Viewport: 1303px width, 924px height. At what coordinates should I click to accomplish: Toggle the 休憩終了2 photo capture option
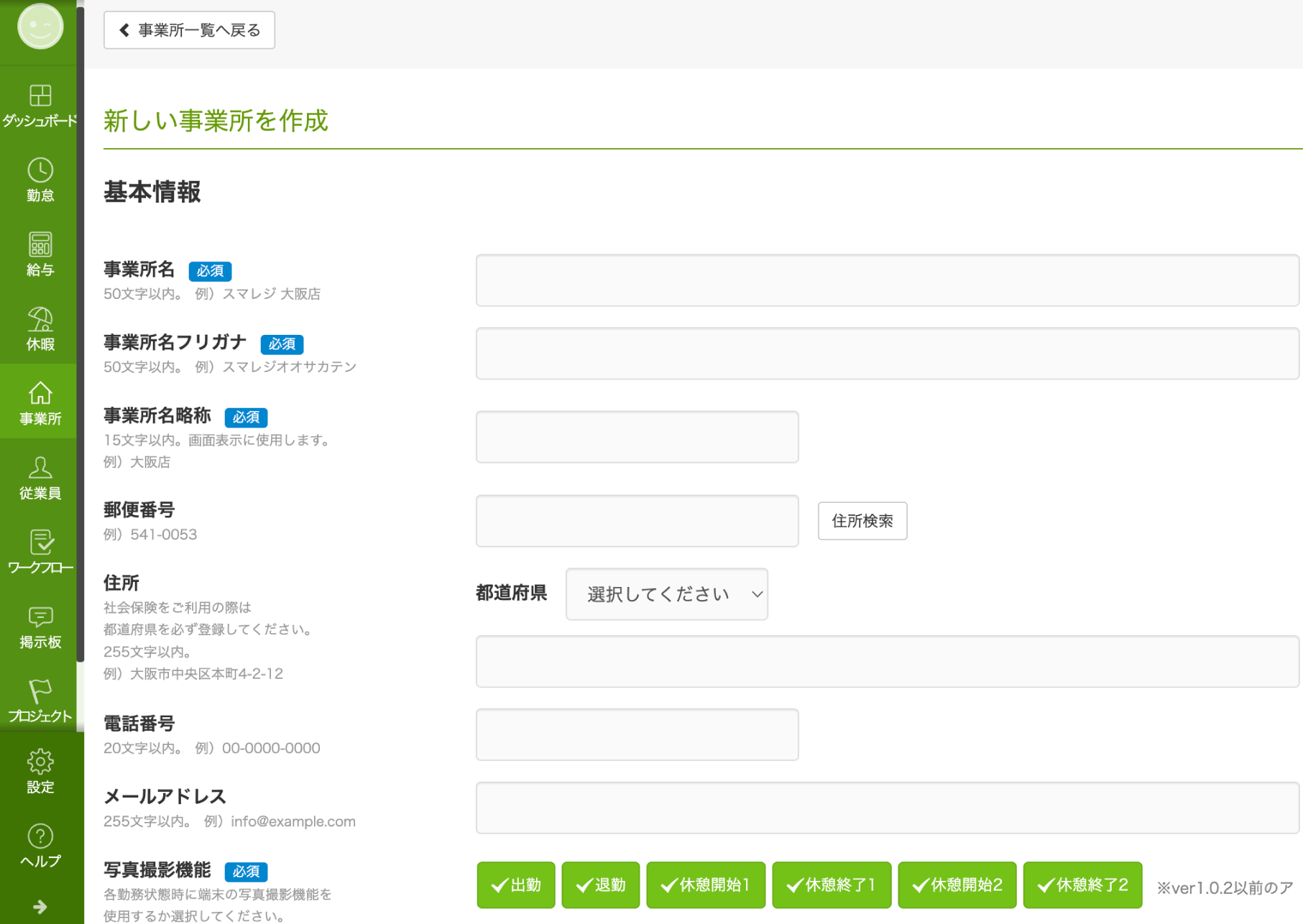tap(1082, 884)
